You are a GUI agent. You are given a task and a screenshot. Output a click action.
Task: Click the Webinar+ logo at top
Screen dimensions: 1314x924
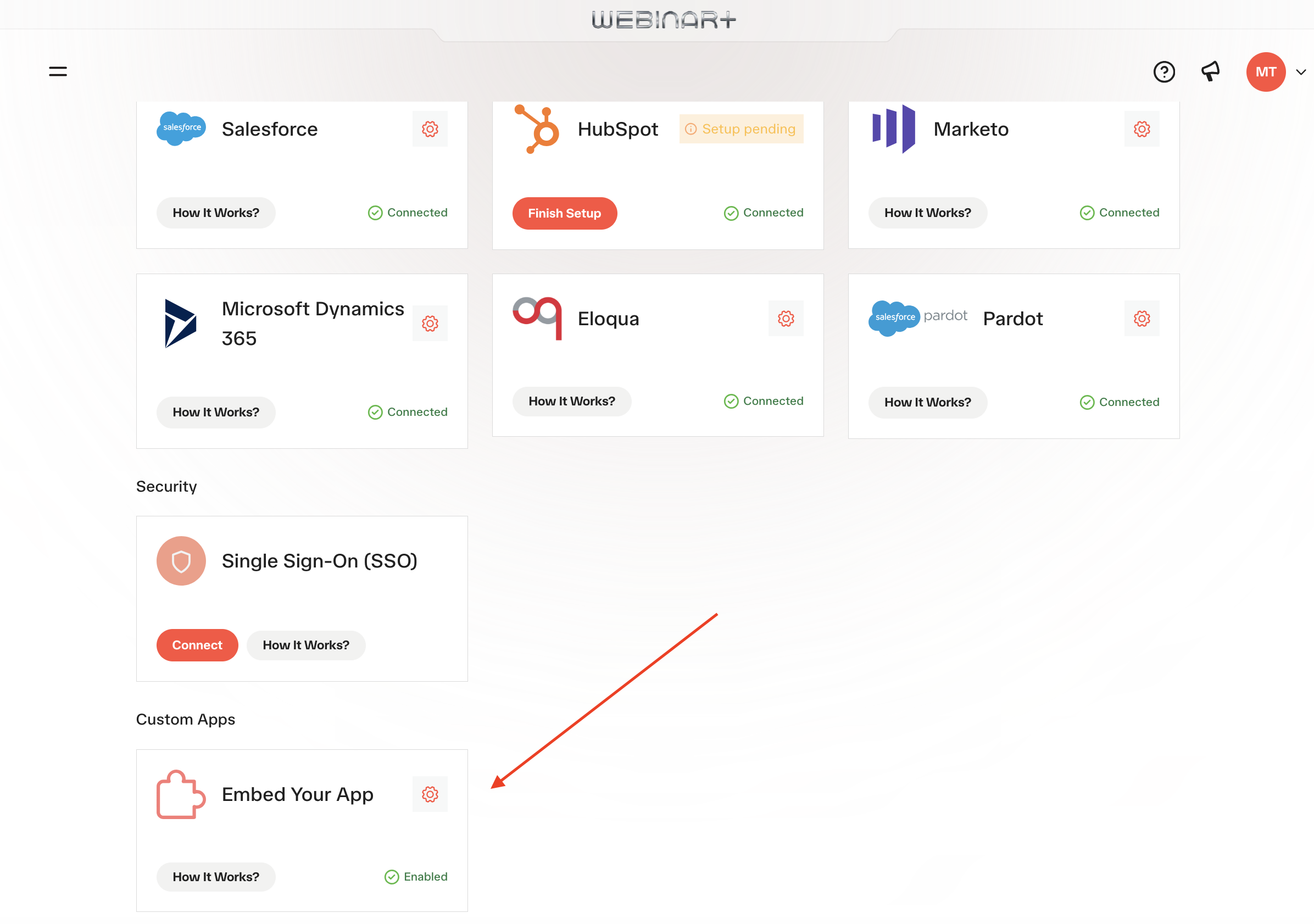point(664,20)
